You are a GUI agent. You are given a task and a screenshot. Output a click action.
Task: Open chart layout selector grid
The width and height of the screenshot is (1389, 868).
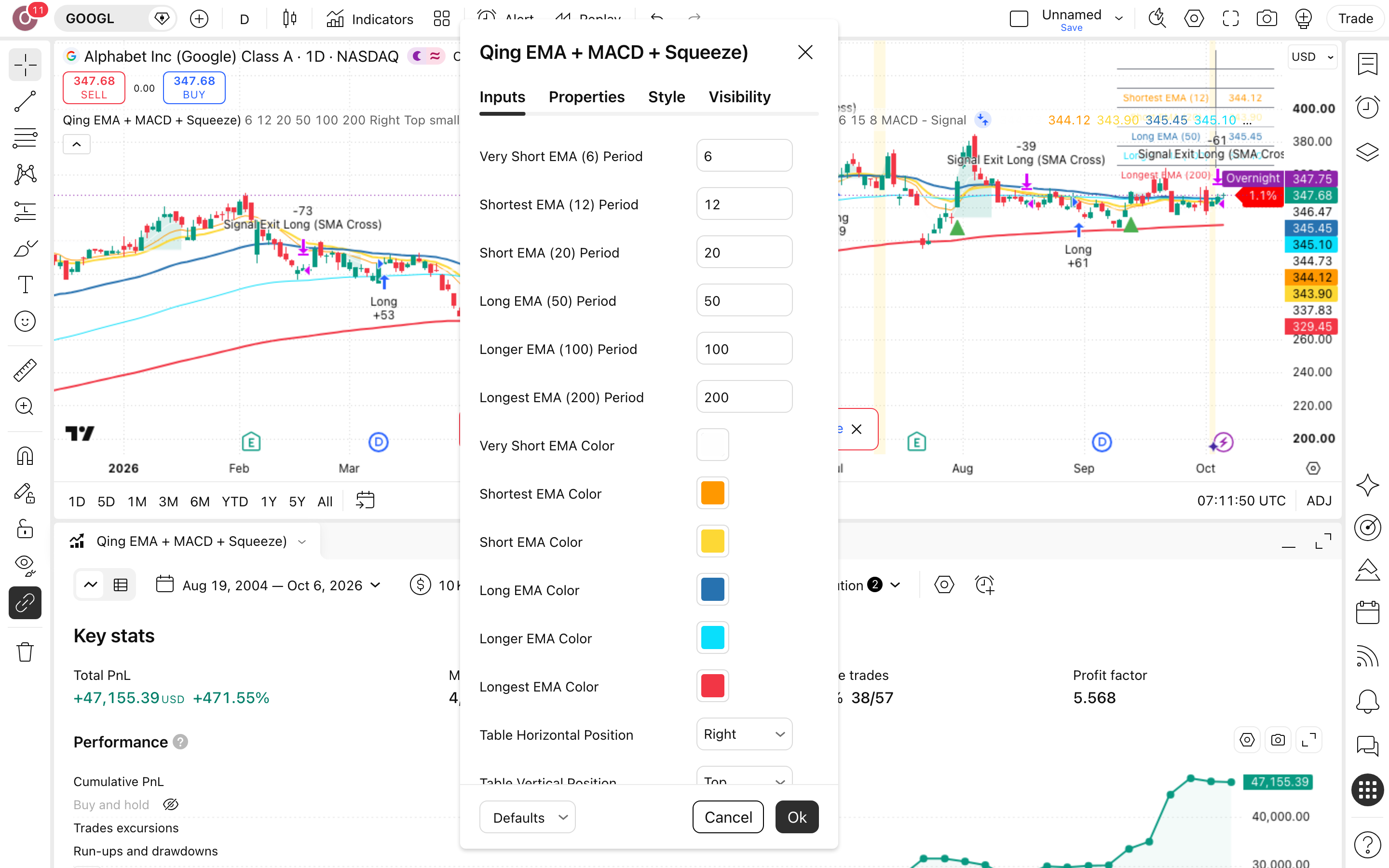[x=441, y=18]
